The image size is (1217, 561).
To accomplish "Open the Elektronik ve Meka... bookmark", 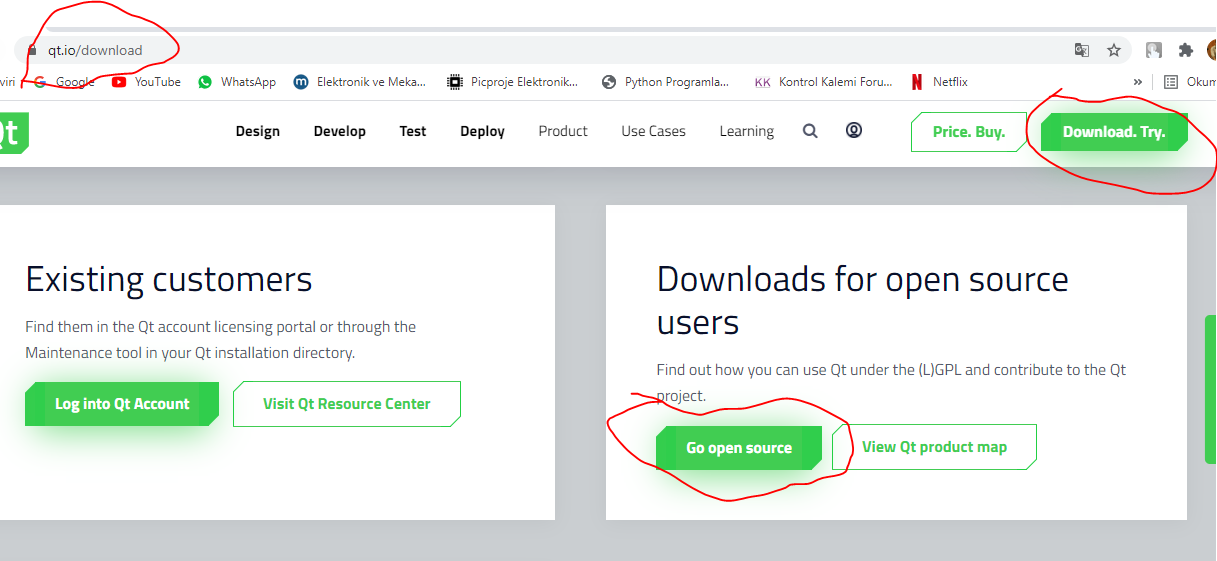I will coord(360,82).
